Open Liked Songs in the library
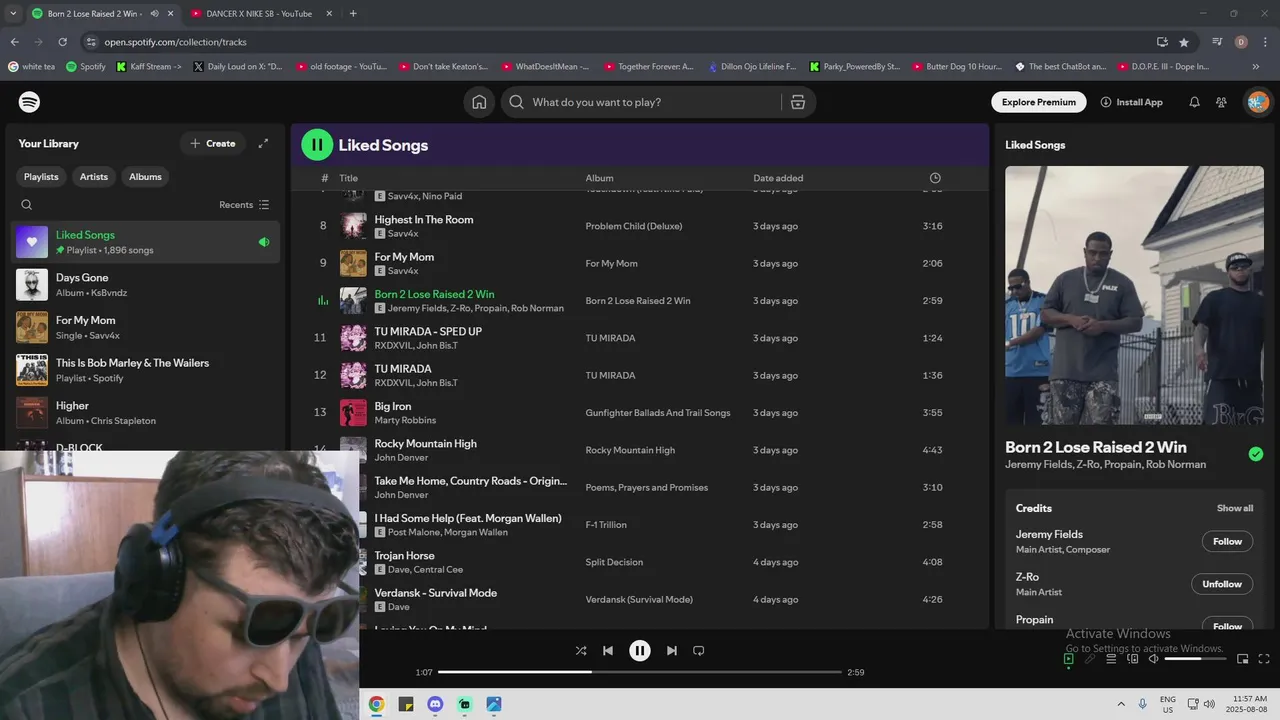This screenshot has width=1280, height=720. pos(146,242)
